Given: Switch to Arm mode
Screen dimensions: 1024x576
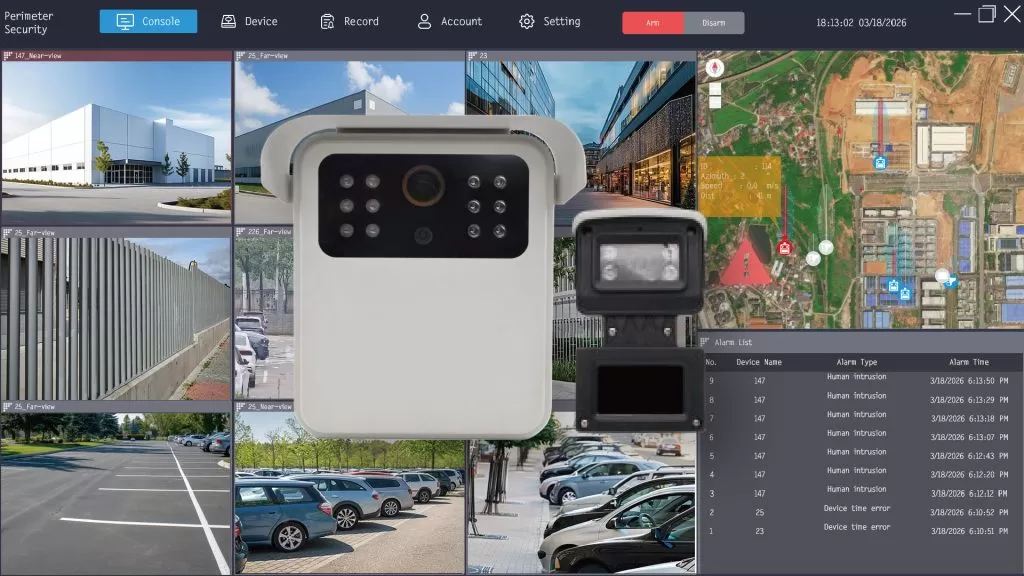Looking at the screenshot, I should [x=651, y=20].
